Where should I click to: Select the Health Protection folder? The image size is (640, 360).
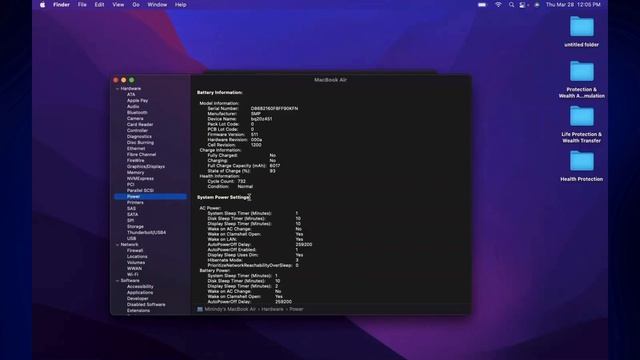click(582, 166)
